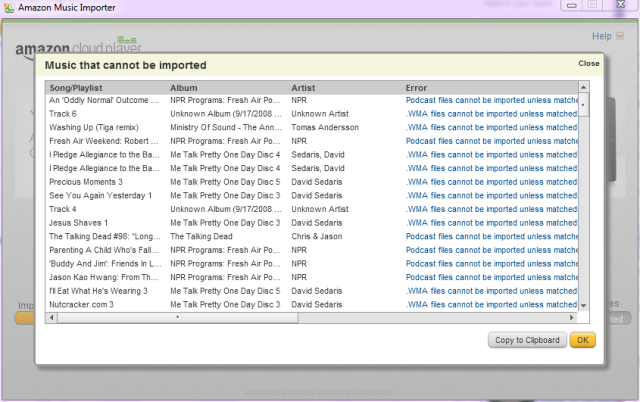The width and height of the screenshot is (640, 402).
Task: Click Chris & Jason artist cell
Action: [317, 236]
